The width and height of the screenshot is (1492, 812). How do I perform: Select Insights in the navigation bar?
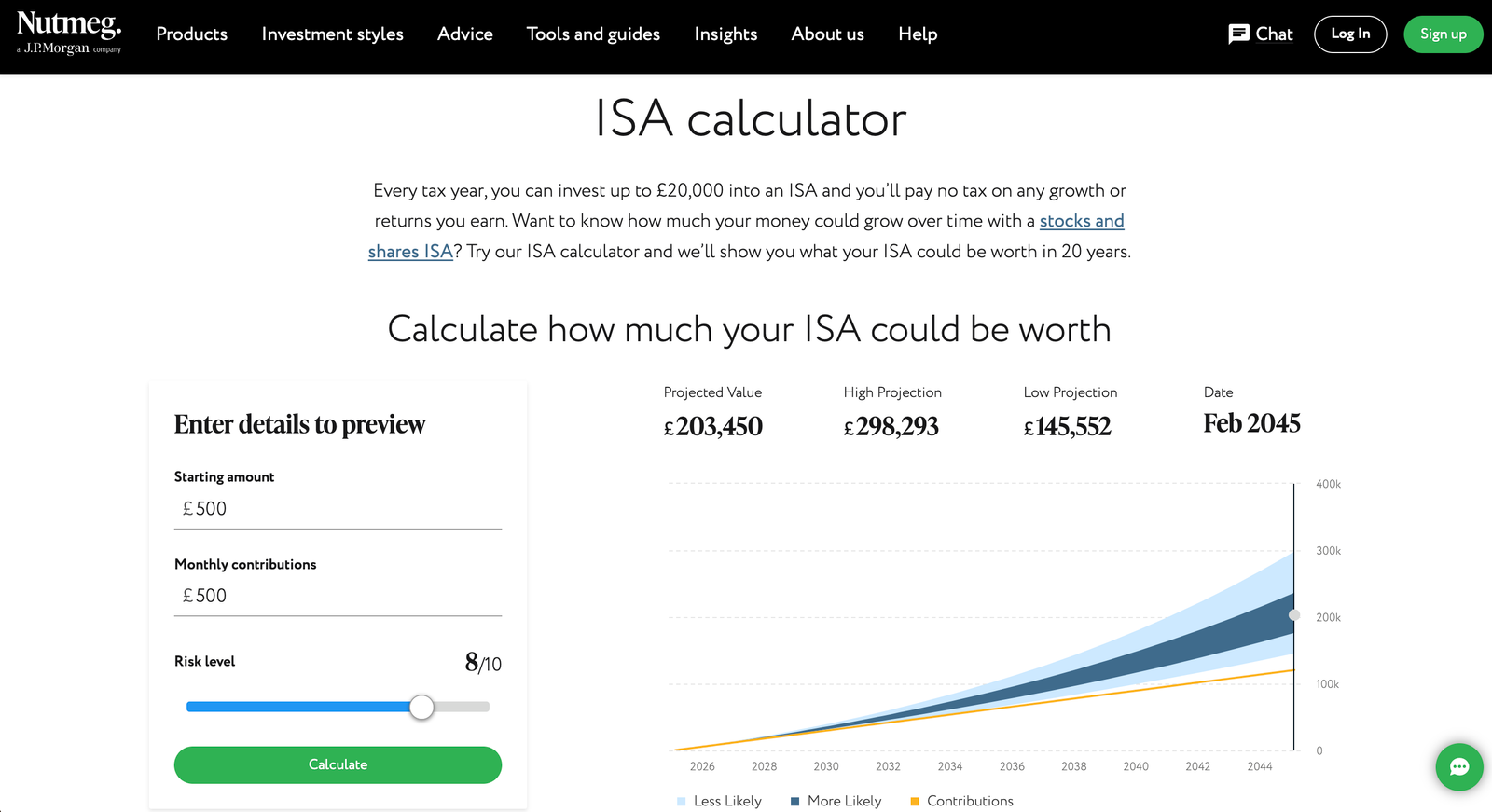pos(725,34)
